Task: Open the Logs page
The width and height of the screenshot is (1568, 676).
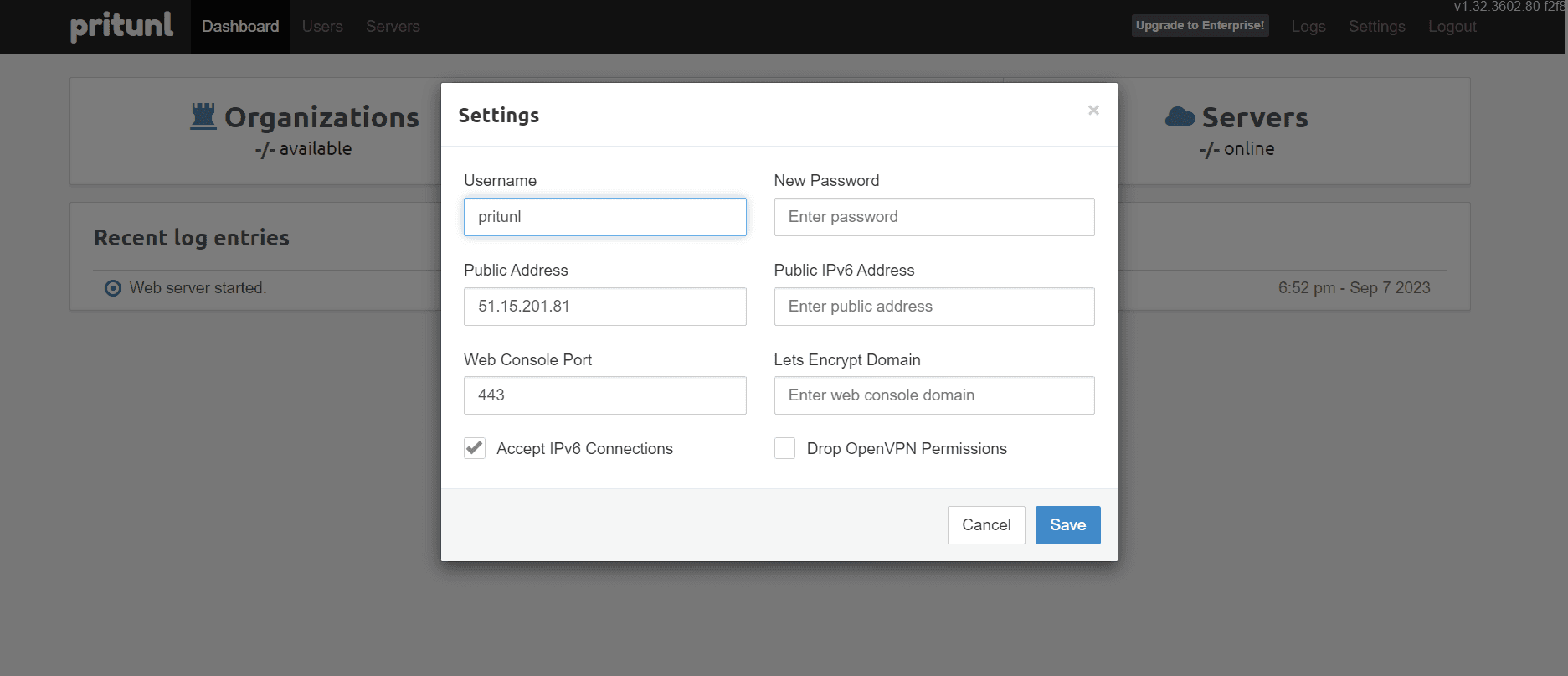Action: pyautogui.click(x=1308, y=26)
